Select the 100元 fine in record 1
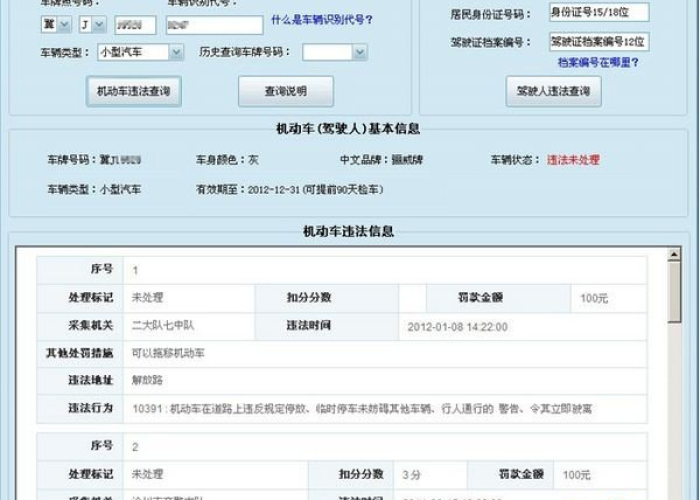The width and height of the screenshot is (700, 500). pyautogui.click(x=594, y=298)
